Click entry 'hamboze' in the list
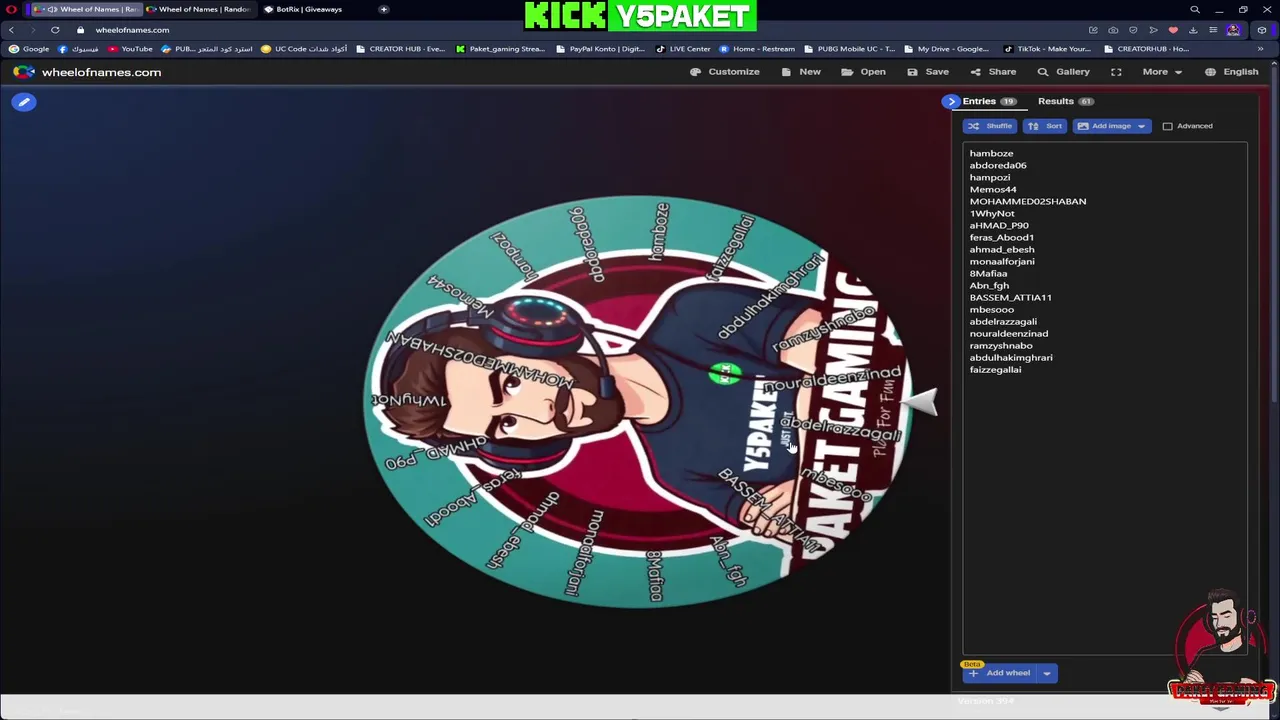Viewport: 1280px width, 720px height. pyautogui.click(x=991, y=153)
